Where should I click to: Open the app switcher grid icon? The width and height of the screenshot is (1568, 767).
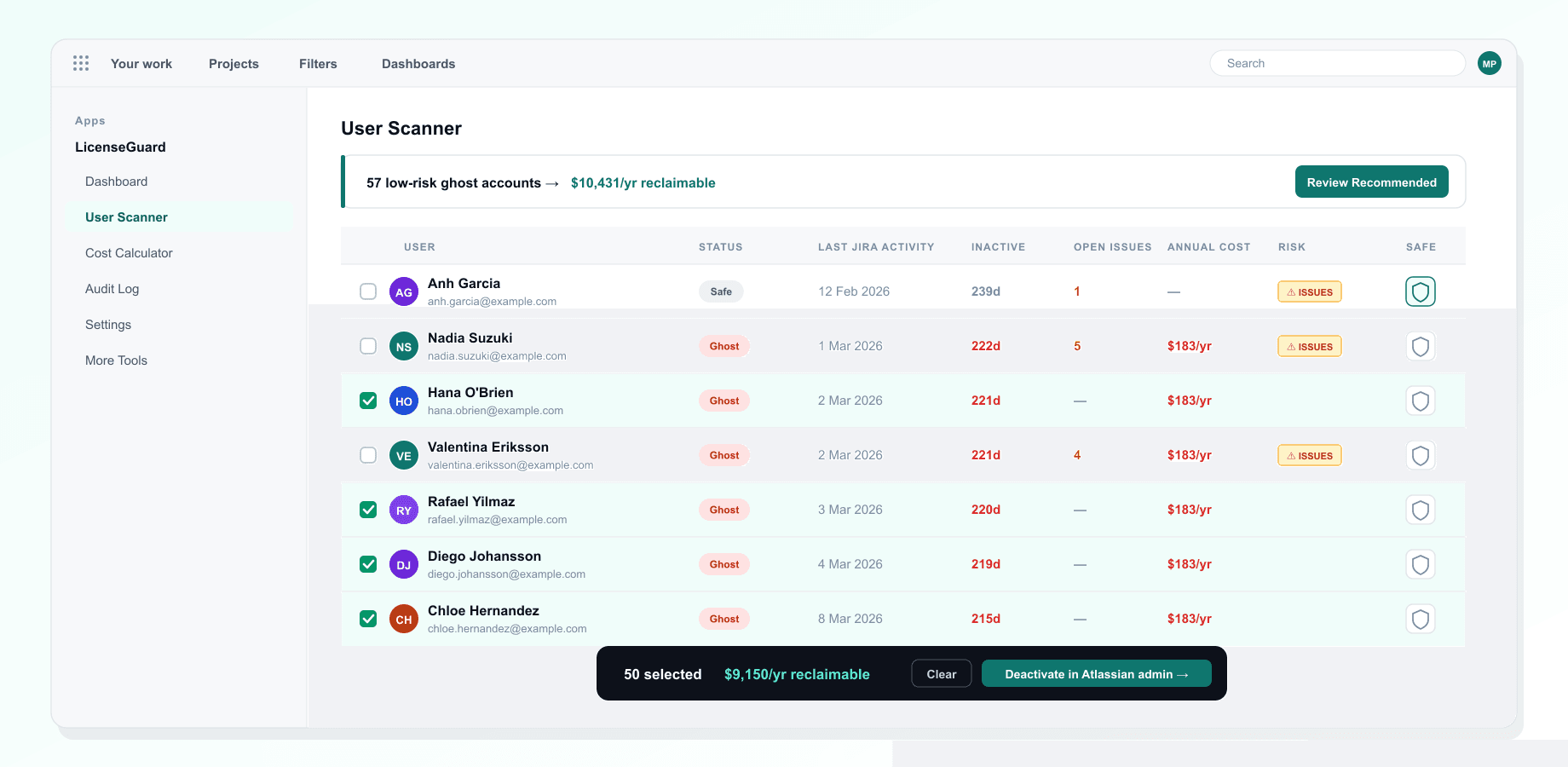(81, 63)
